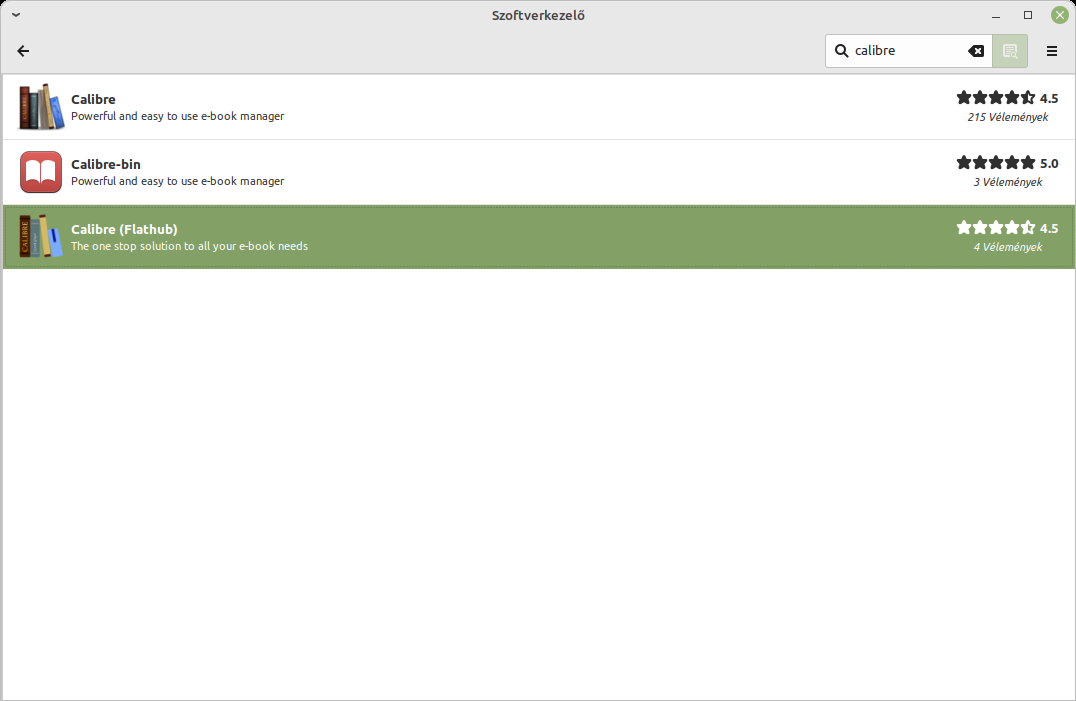Open the Calibre-bin package entry
This screenshot has width=1076, height=701.
coord(538,172)
